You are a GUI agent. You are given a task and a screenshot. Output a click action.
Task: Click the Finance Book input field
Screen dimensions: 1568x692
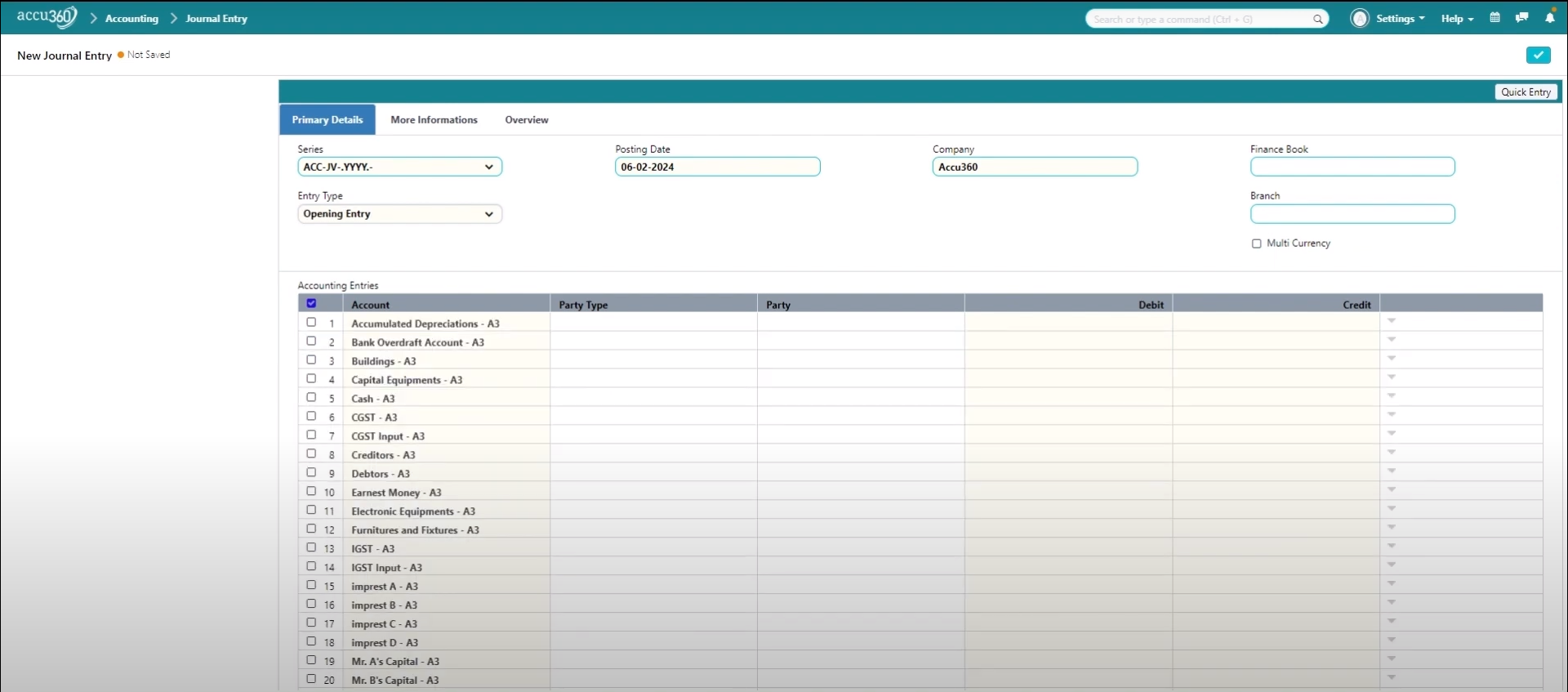tap(1352, 167)
